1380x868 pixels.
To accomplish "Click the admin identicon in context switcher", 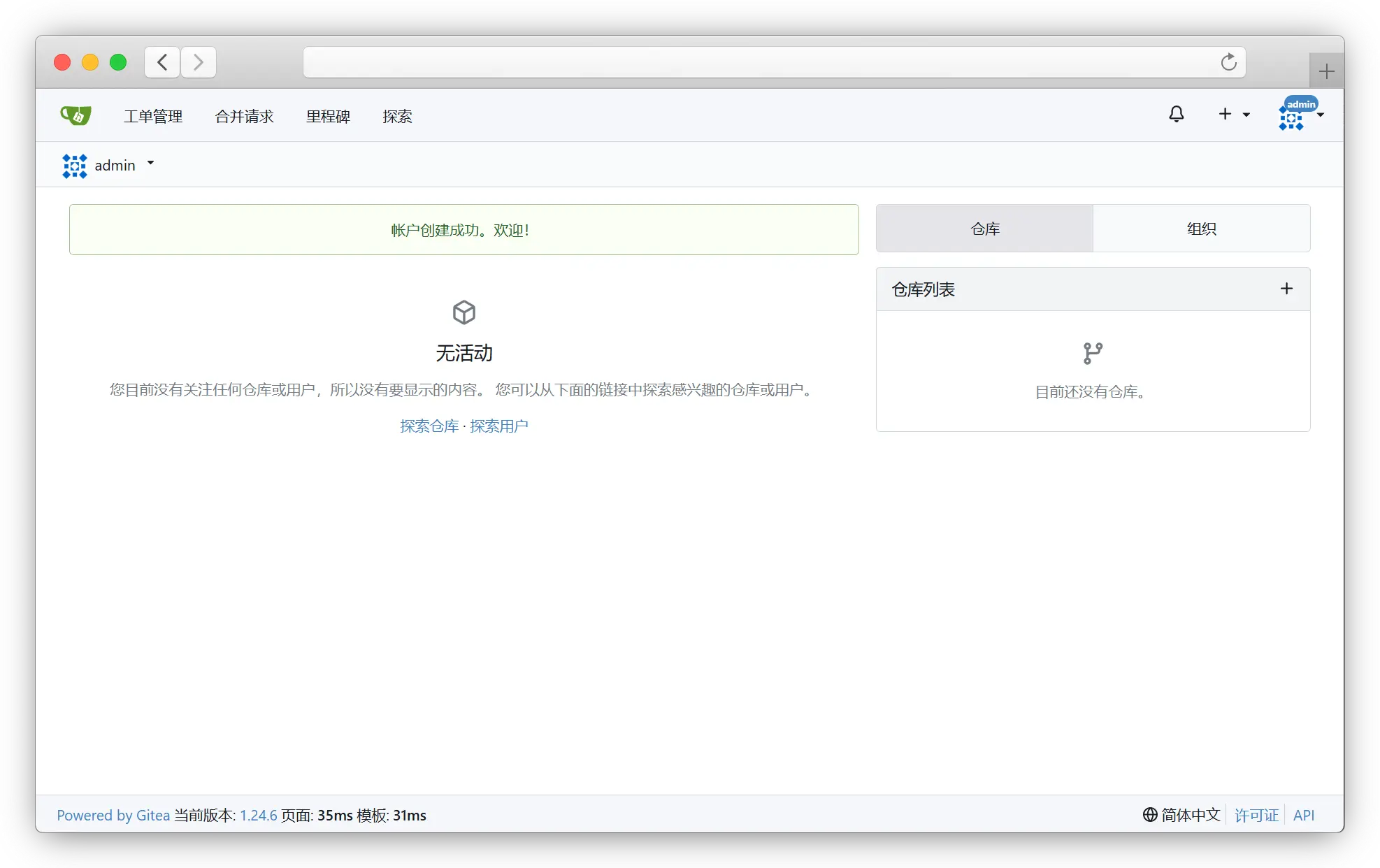I will click(75, 166).
